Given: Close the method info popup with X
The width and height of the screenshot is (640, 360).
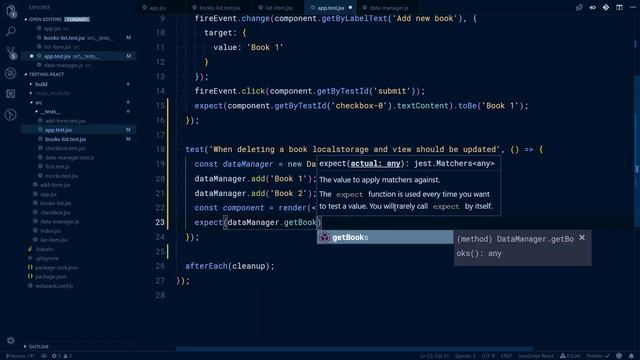Looking at the screenshot, I should pos(582,238).
